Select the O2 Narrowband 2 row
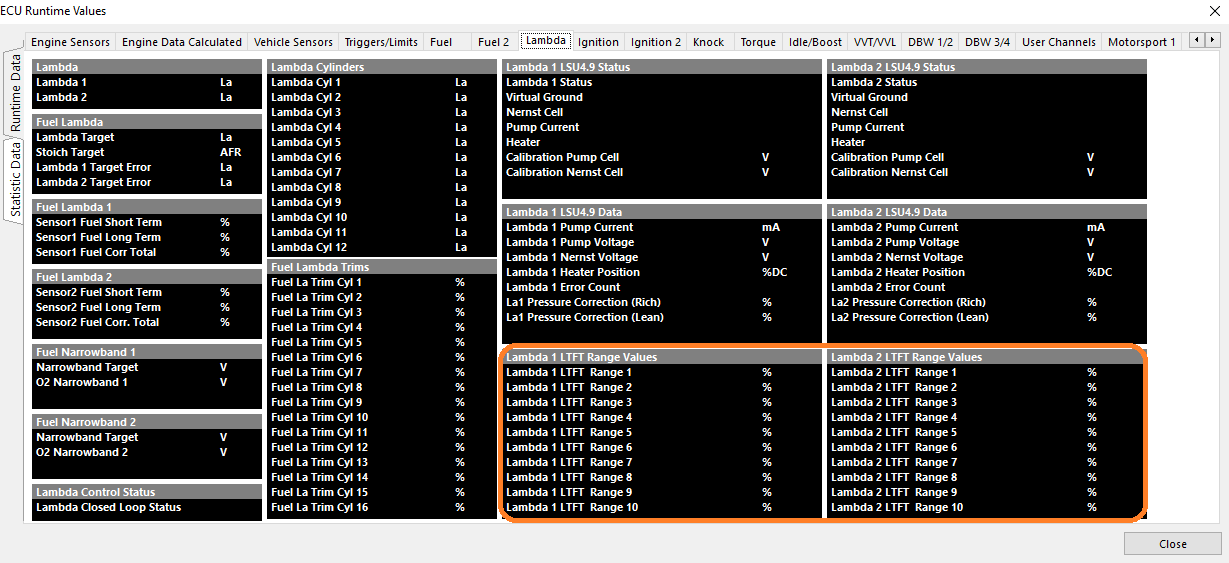 [x=147, y=452]
